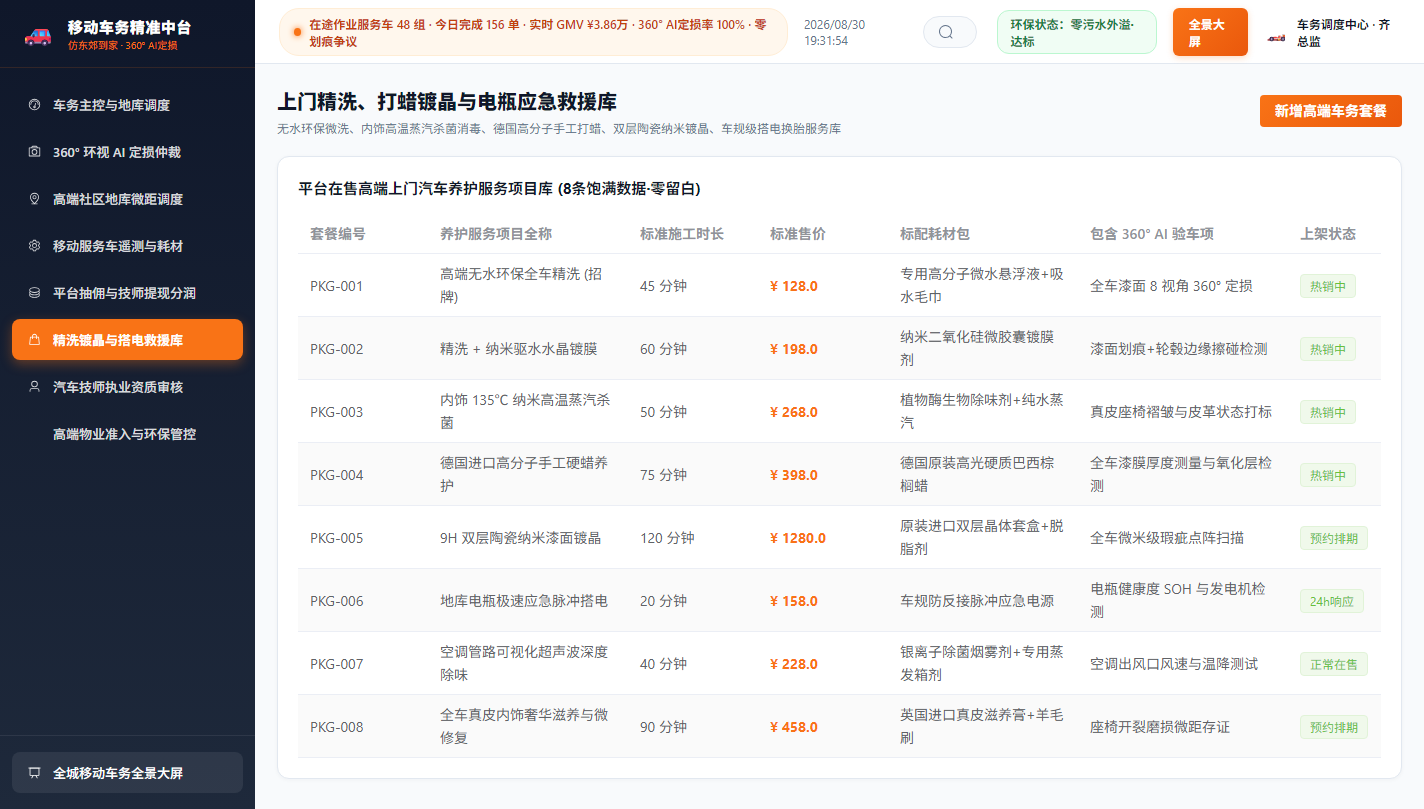Viewport: 1424px width, 809px height.
Task: Click 9H 双层陶瓷纳米漆面镀晶 service name
Action: pyautogui.click(x=520, y=538)
